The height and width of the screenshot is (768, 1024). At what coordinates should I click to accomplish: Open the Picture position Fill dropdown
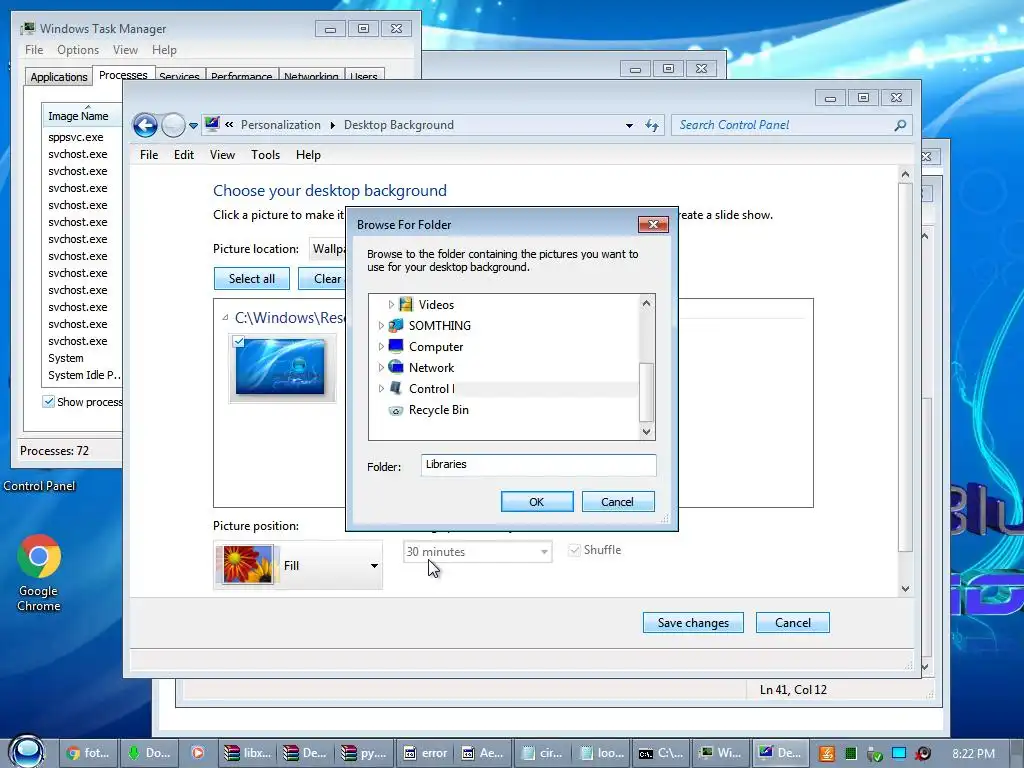coord(298,565)
